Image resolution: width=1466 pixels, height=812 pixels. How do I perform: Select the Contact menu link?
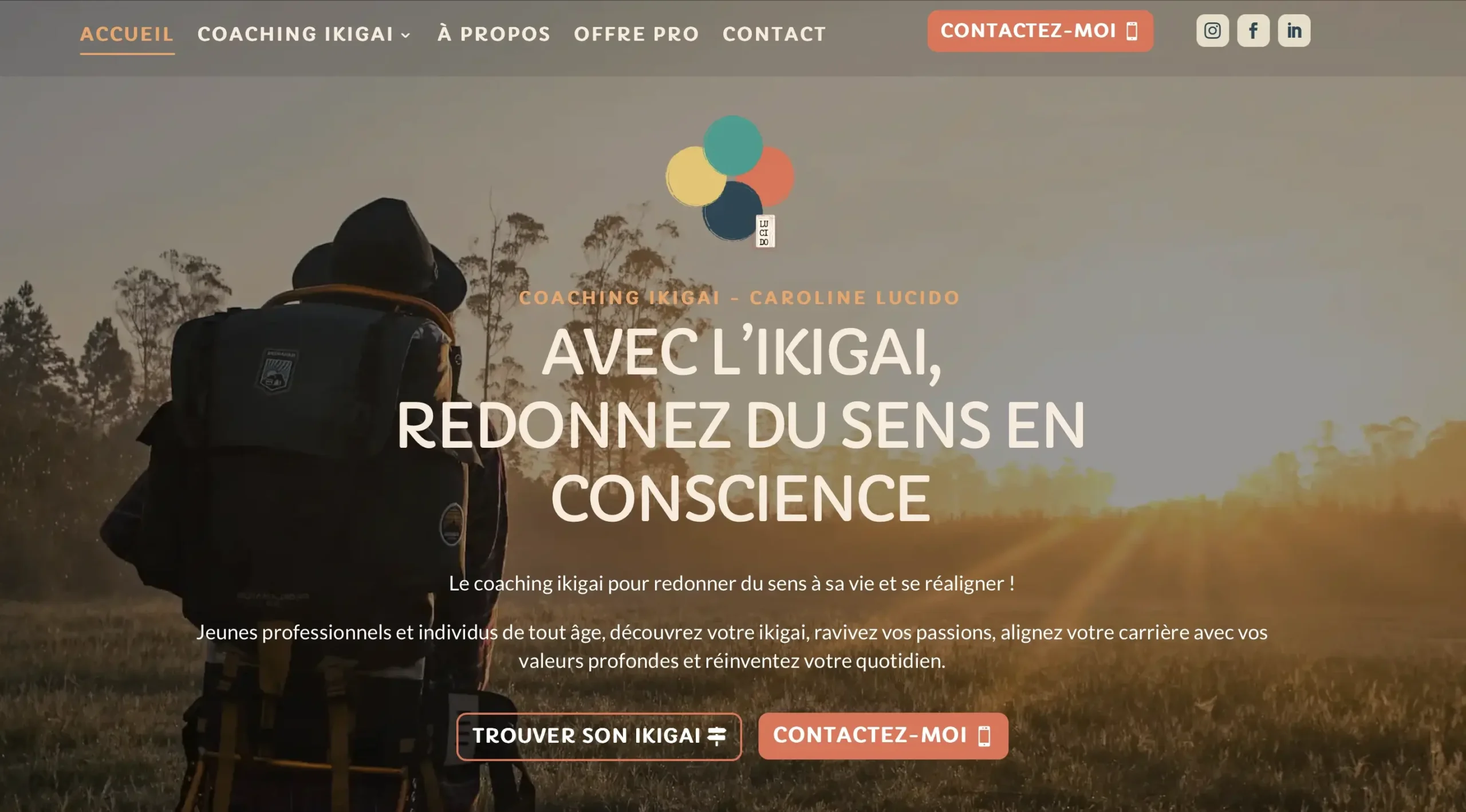pos(774,34)
